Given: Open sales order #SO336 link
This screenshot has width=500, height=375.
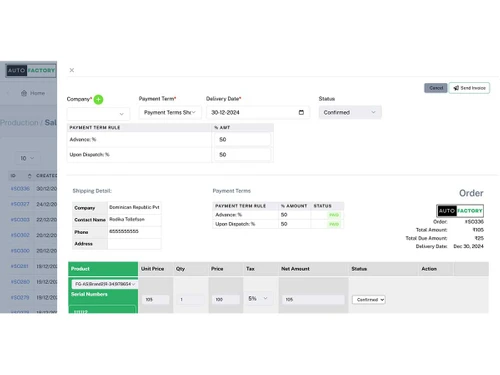Looking at the screenshot, I should (20, 189).
